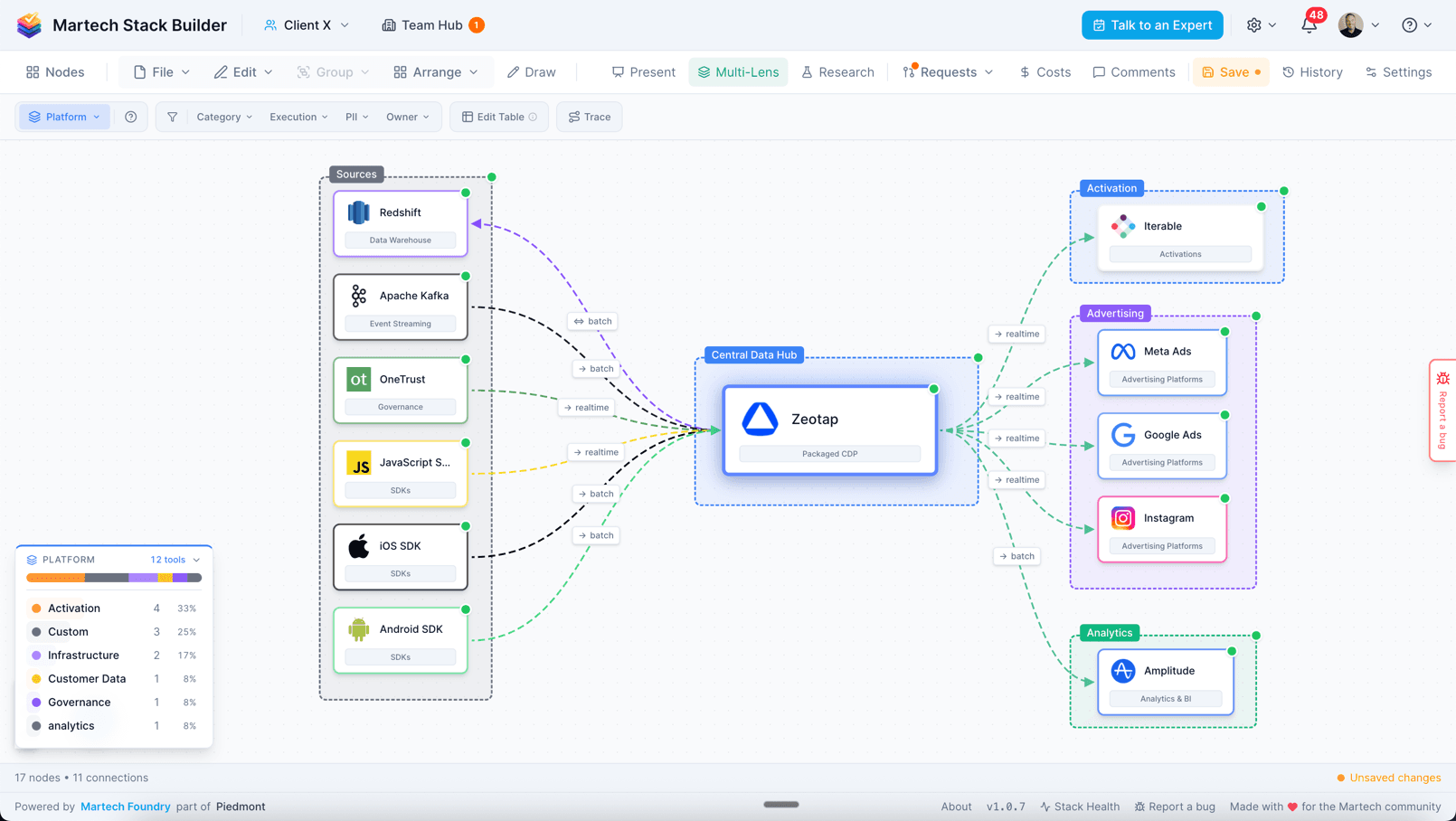Open the Comments panel
Viewport: 1456px width, 821px height.
pos(1133,71)
